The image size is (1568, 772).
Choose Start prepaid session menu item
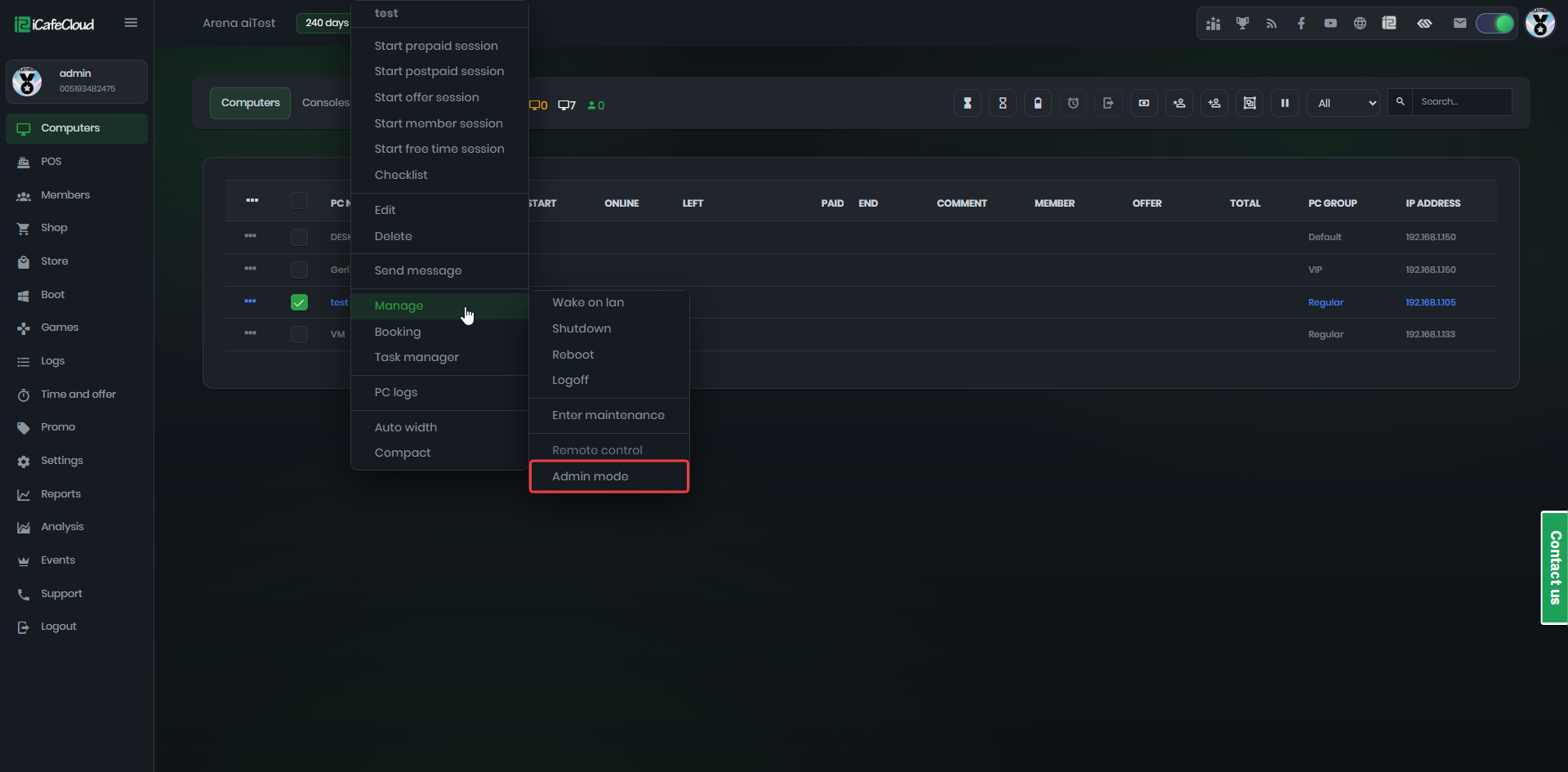click(436, 46)
